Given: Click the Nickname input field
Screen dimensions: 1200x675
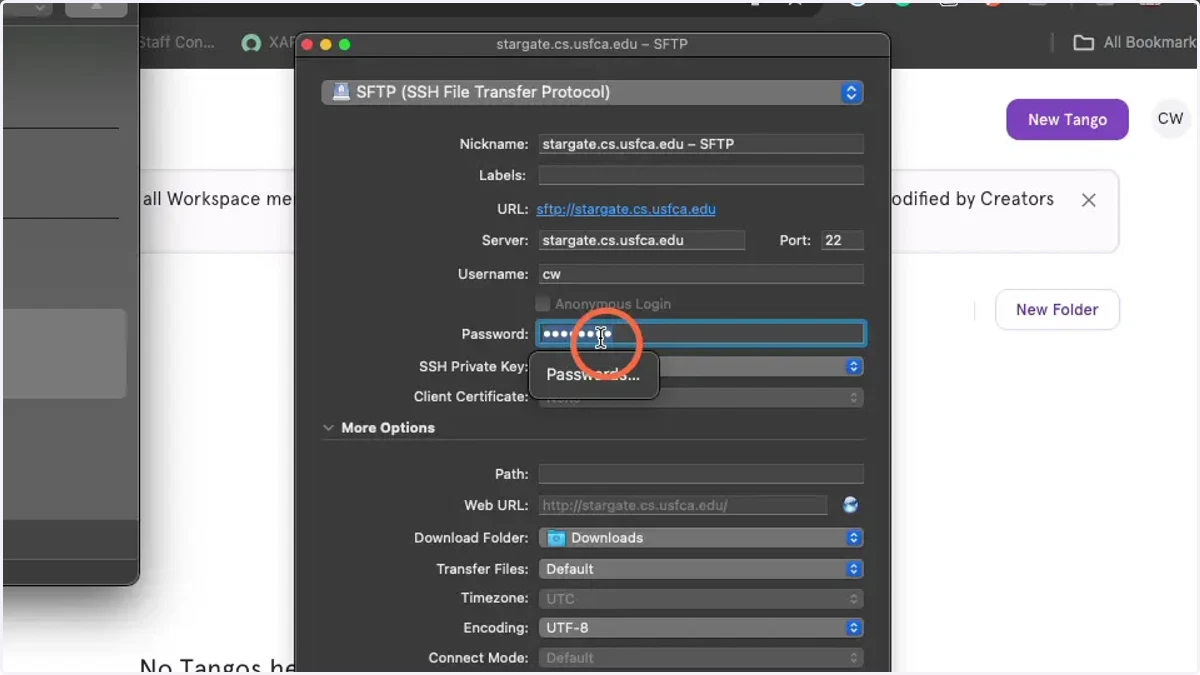Looking at the screenshot, I should pyautogui.click(x=700, y=144).
